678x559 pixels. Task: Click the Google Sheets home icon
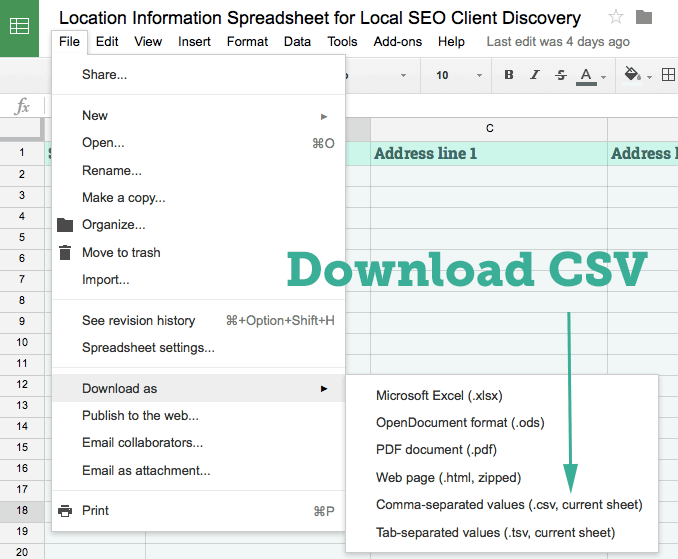20,28
